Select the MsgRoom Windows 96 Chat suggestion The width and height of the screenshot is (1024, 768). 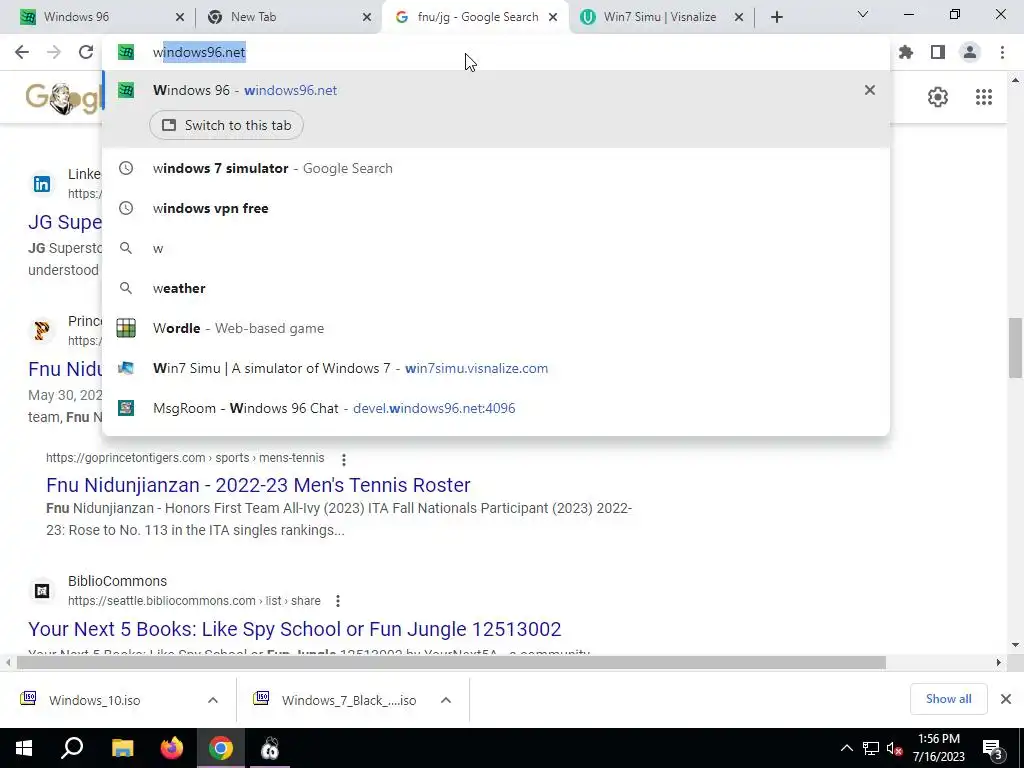click(x=496, y=408)
